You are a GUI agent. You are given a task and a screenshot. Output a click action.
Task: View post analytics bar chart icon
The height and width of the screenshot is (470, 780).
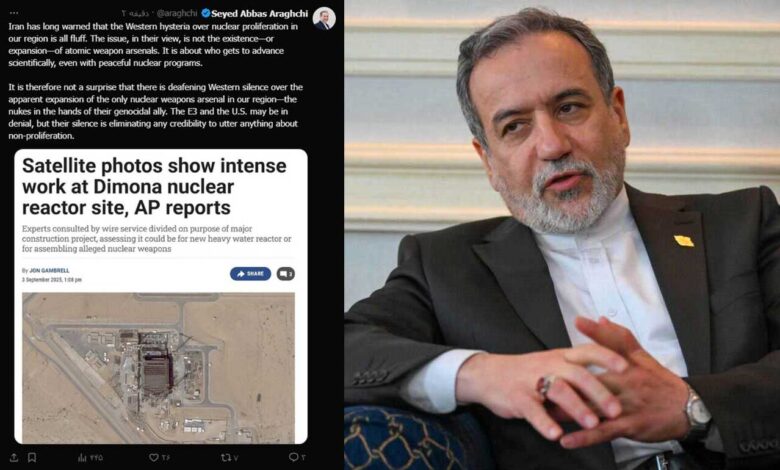82,457
